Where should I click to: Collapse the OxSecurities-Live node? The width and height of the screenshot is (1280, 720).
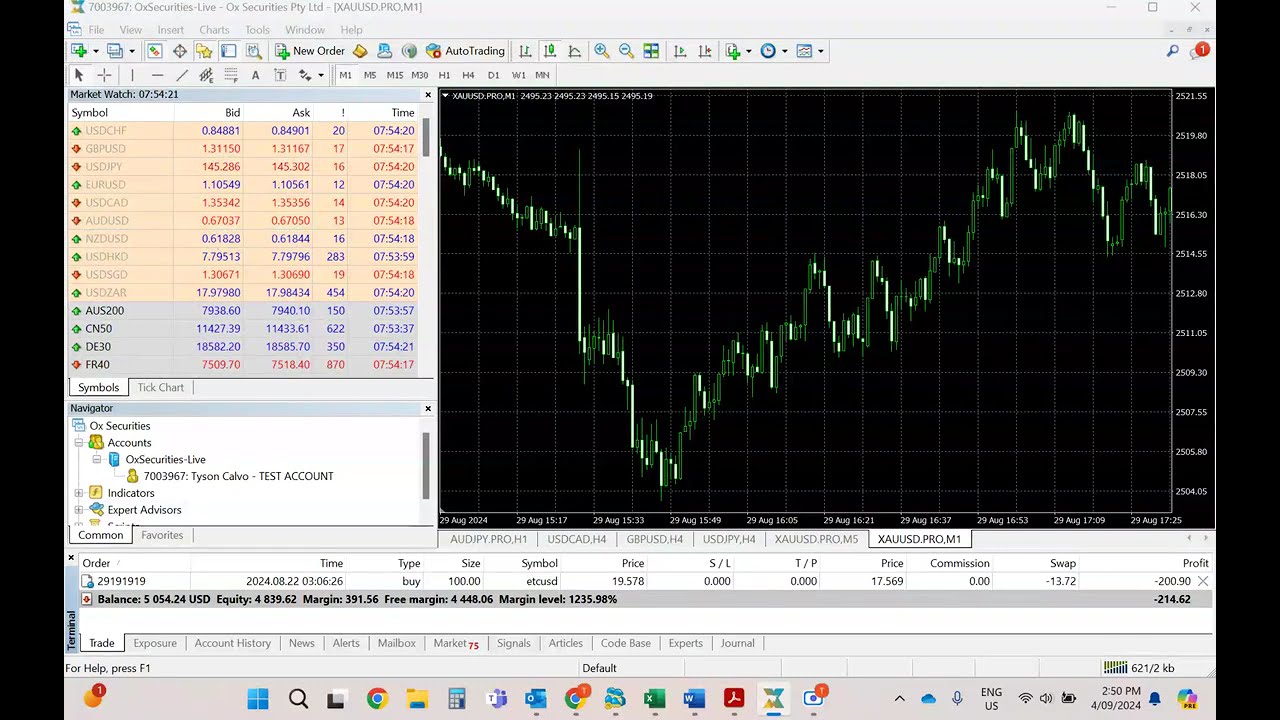click(x=97, y=459)
